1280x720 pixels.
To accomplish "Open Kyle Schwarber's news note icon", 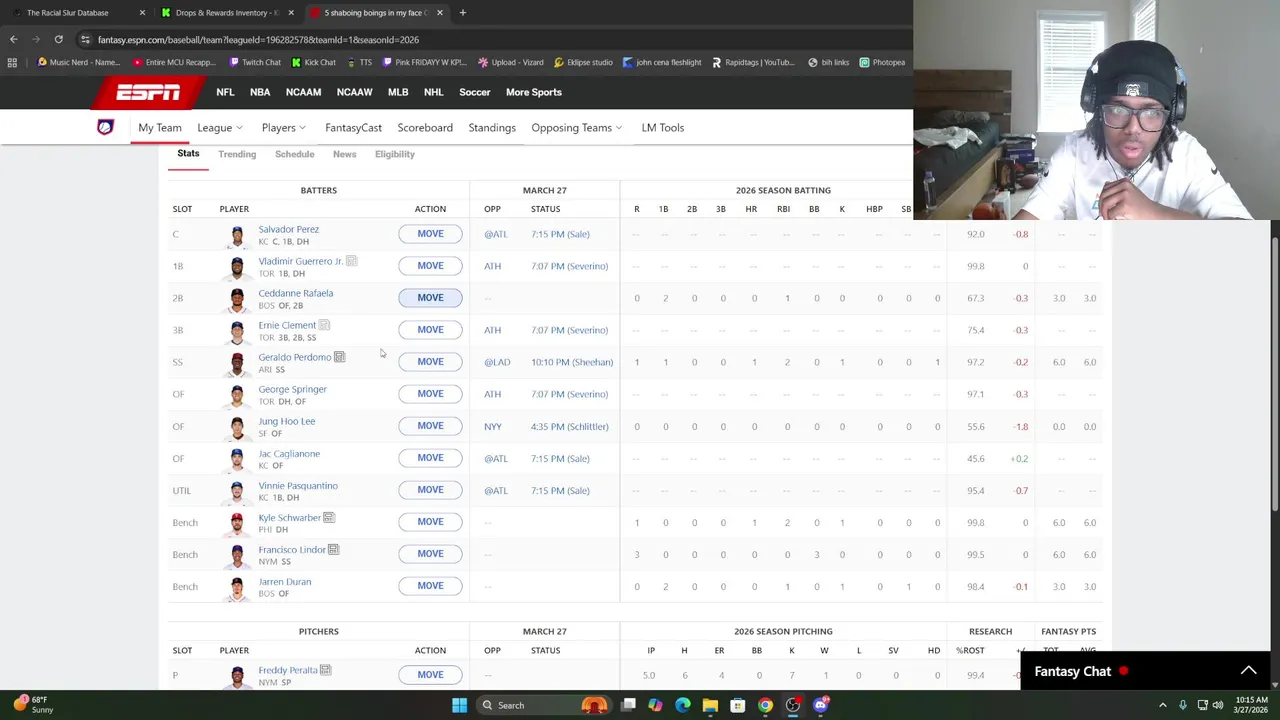I will tap(329, 517).
